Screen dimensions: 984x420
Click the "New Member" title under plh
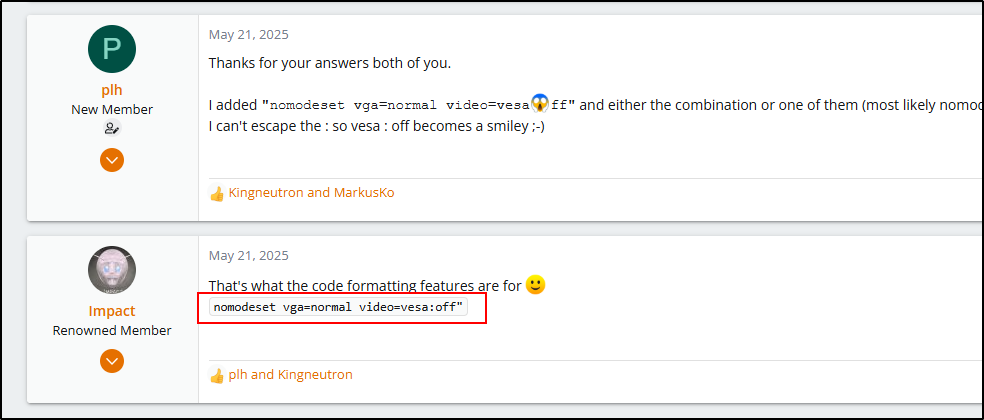pos(112,109)
